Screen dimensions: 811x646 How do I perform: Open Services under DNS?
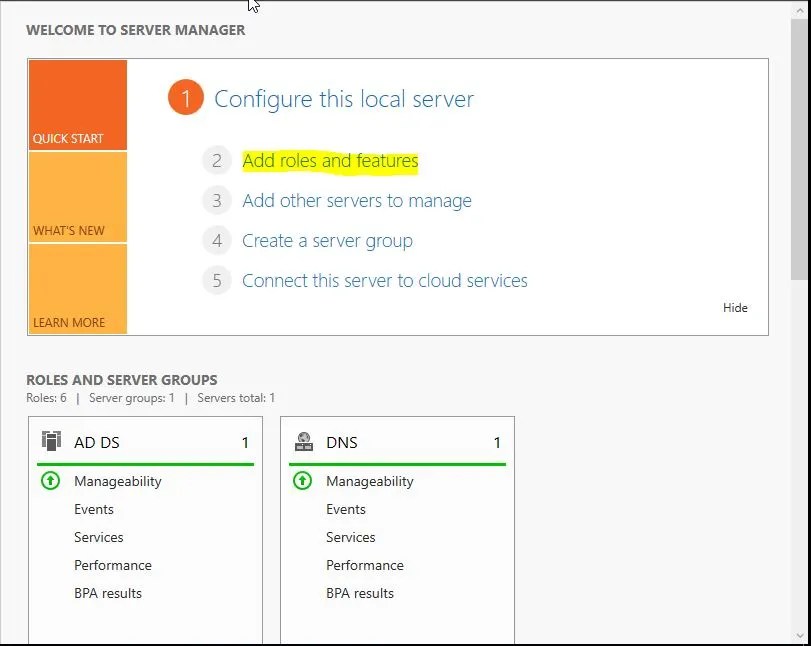click(x=351, y=537)
